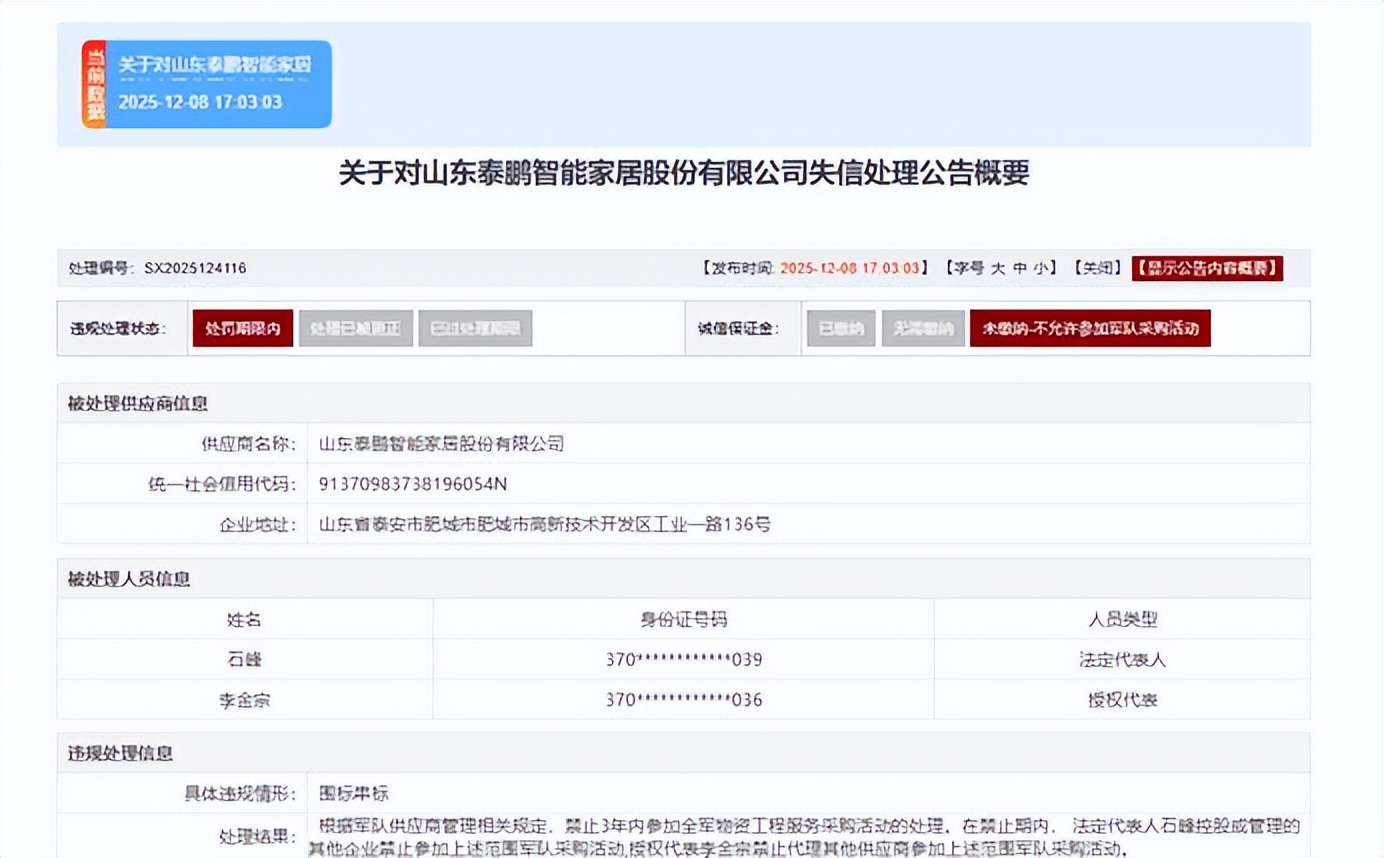1384x858 pixels.
Task: Click the 关闭 link in the header bar
Action: click(1096, 268)
